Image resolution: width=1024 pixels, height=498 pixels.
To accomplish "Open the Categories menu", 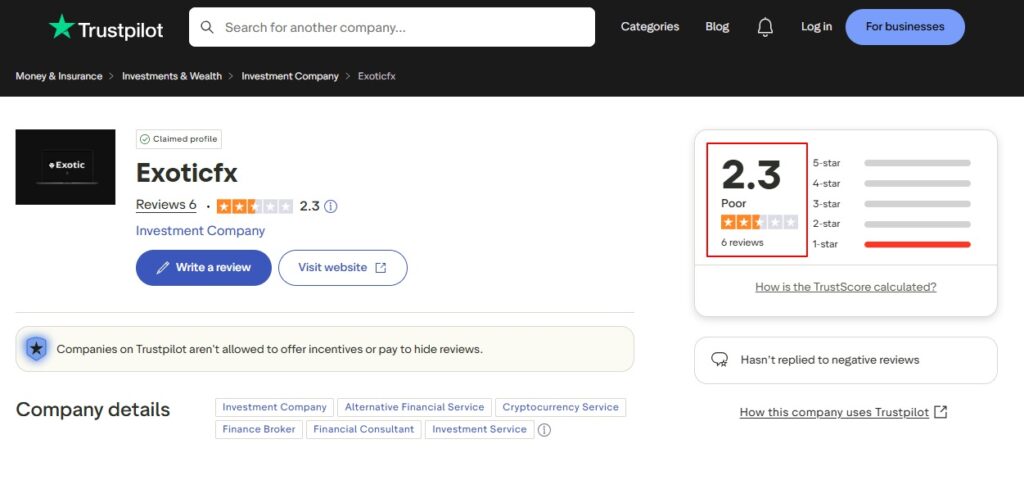I will click(x=649, y=27).
